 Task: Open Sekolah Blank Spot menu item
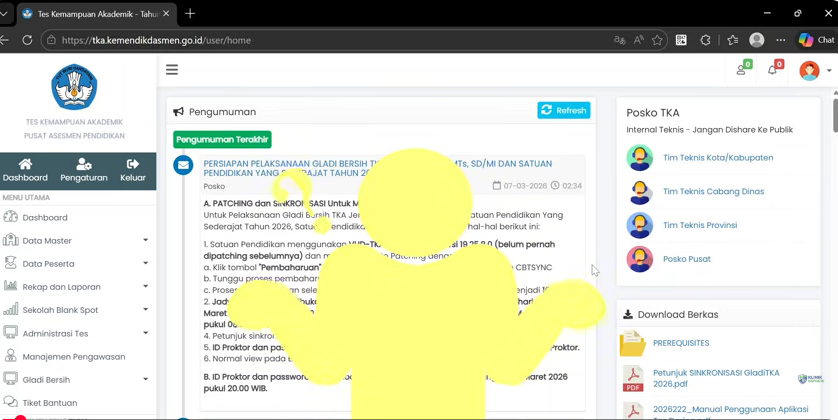pyautogui.click(x=60, y=310)
